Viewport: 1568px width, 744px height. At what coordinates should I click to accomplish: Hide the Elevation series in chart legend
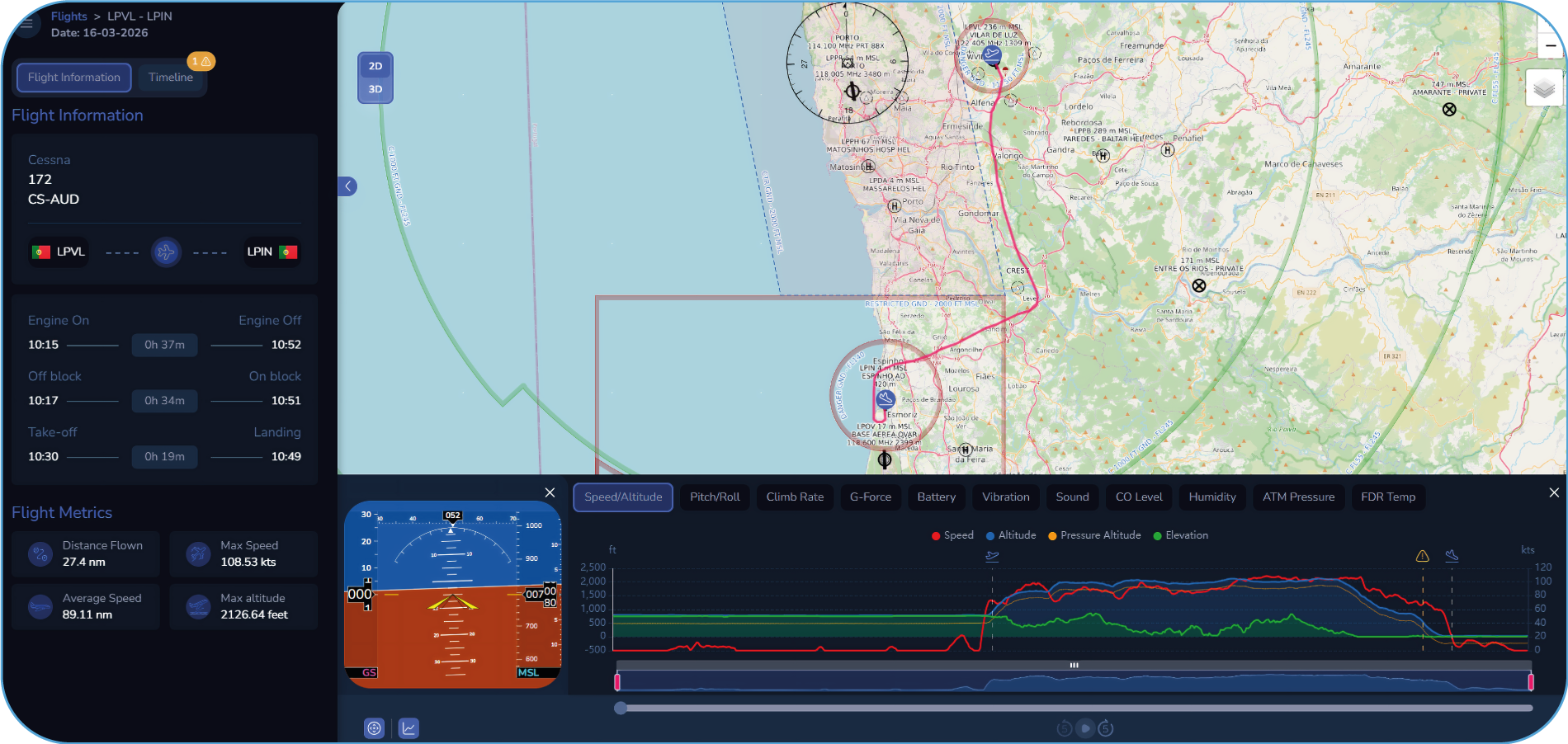click(1180, 535)
